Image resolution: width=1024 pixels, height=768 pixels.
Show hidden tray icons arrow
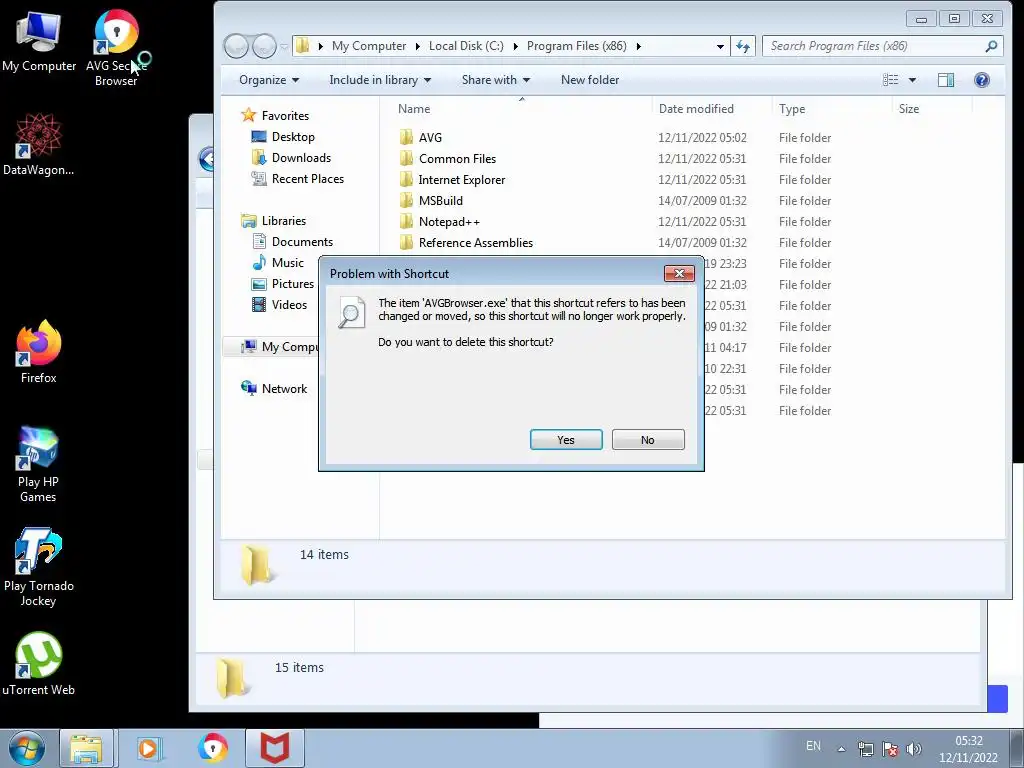tap(842, 749)
